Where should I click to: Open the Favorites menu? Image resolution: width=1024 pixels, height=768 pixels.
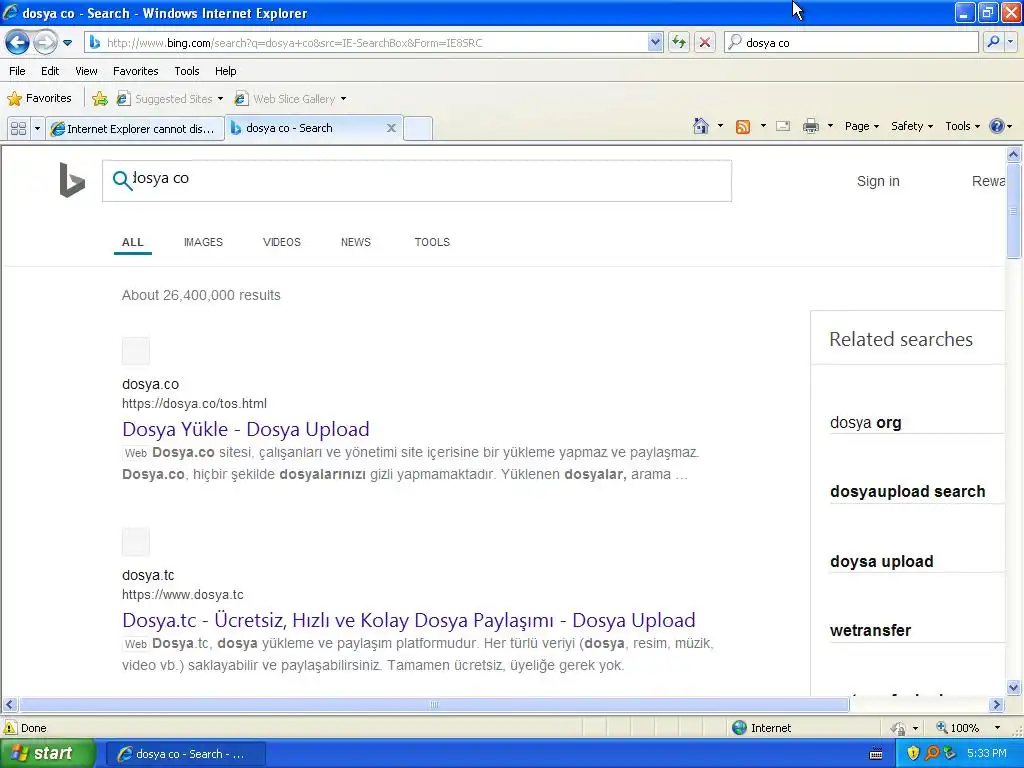tap(136, 71)
